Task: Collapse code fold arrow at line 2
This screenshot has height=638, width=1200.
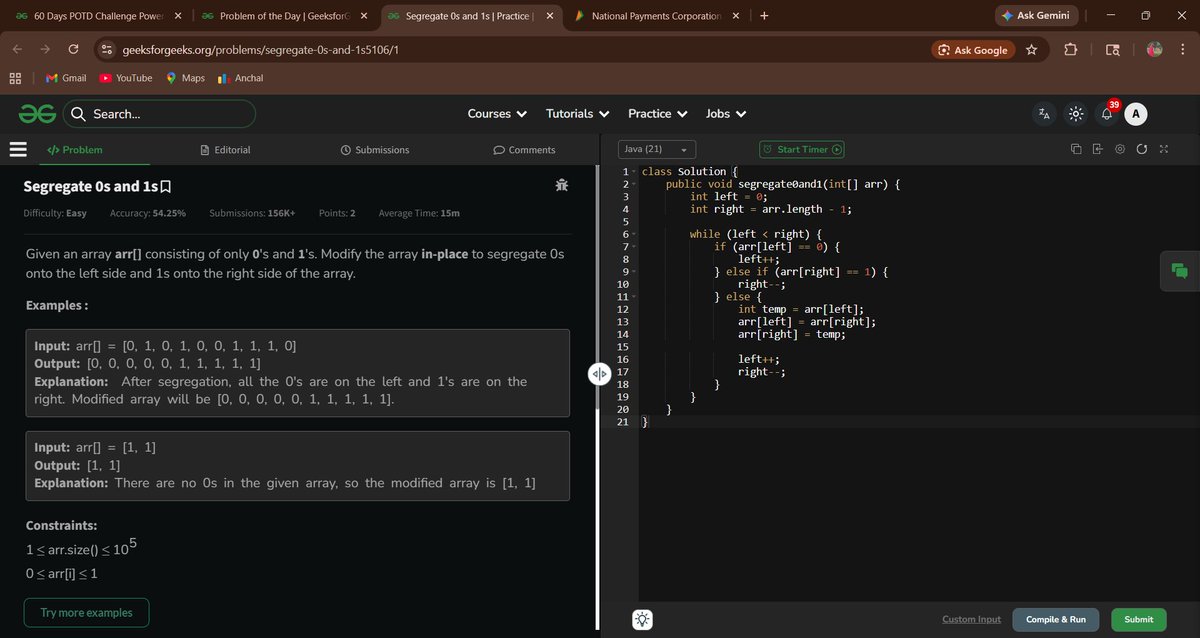Action: (634, 185)
